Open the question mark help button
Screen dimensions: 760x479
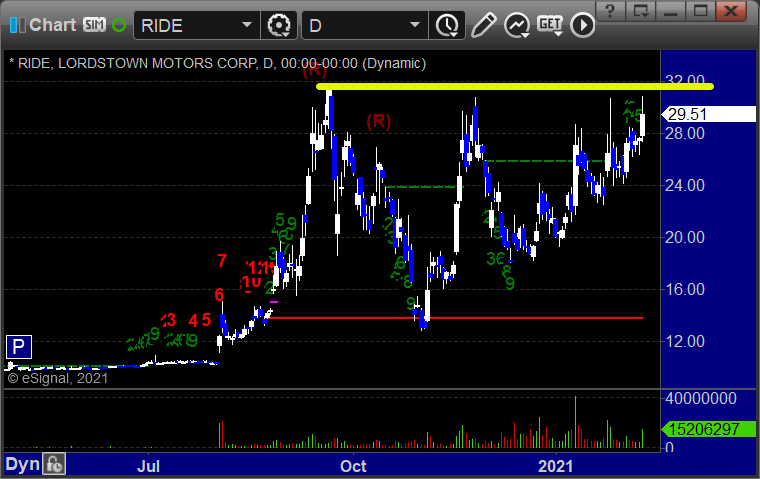point(610,11)
